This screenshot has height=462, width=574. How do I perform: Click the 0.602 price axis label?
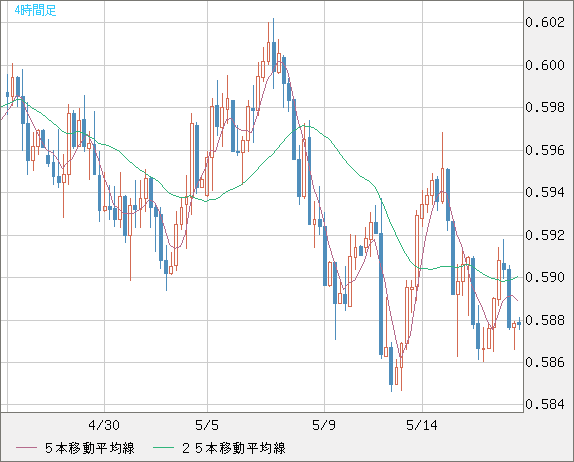545,22
